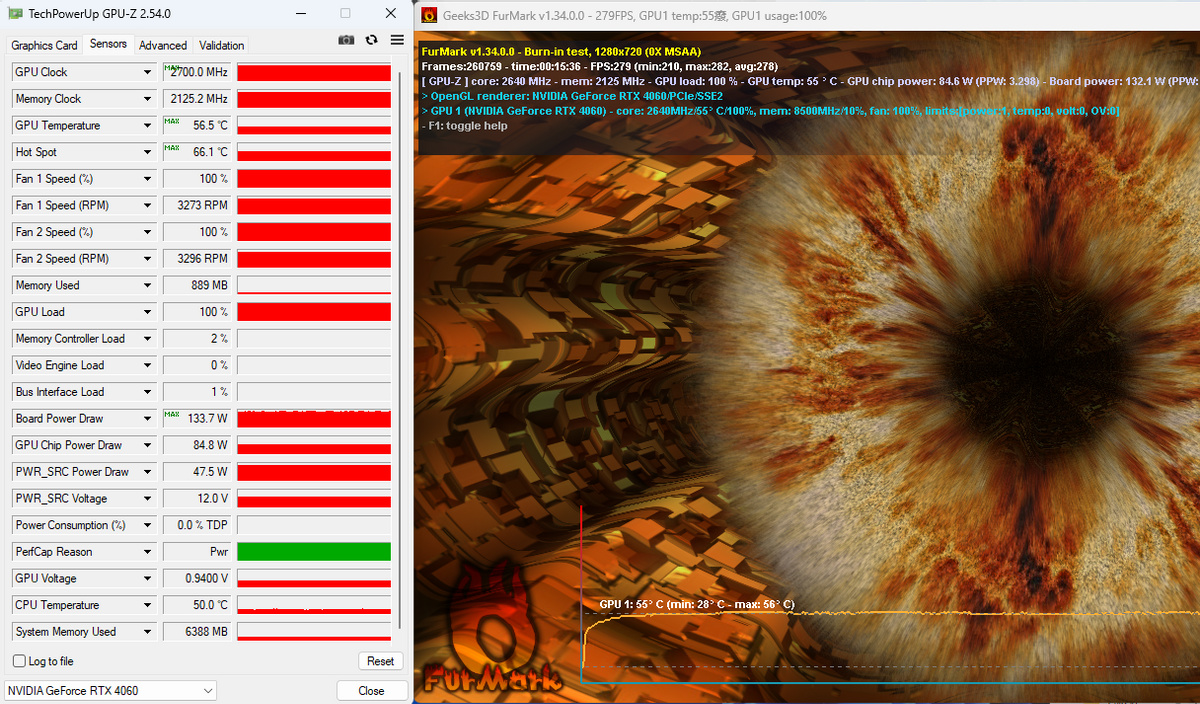Click the FurMark OpenGL renderer info line
1200x704 pixels.
[x=572, y=96]
